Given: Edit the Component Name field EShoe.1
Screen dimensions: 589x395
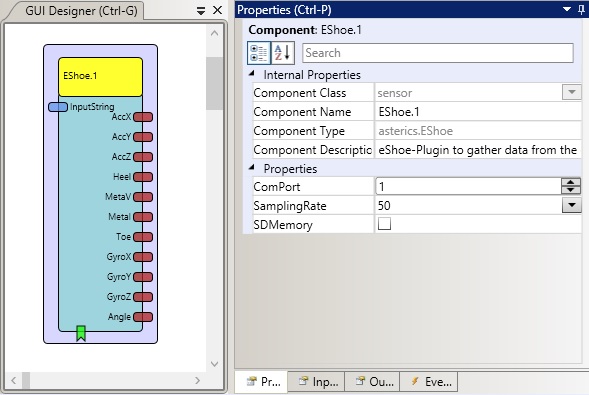Looking at the screenshot, I should click(x=478, y=112).
